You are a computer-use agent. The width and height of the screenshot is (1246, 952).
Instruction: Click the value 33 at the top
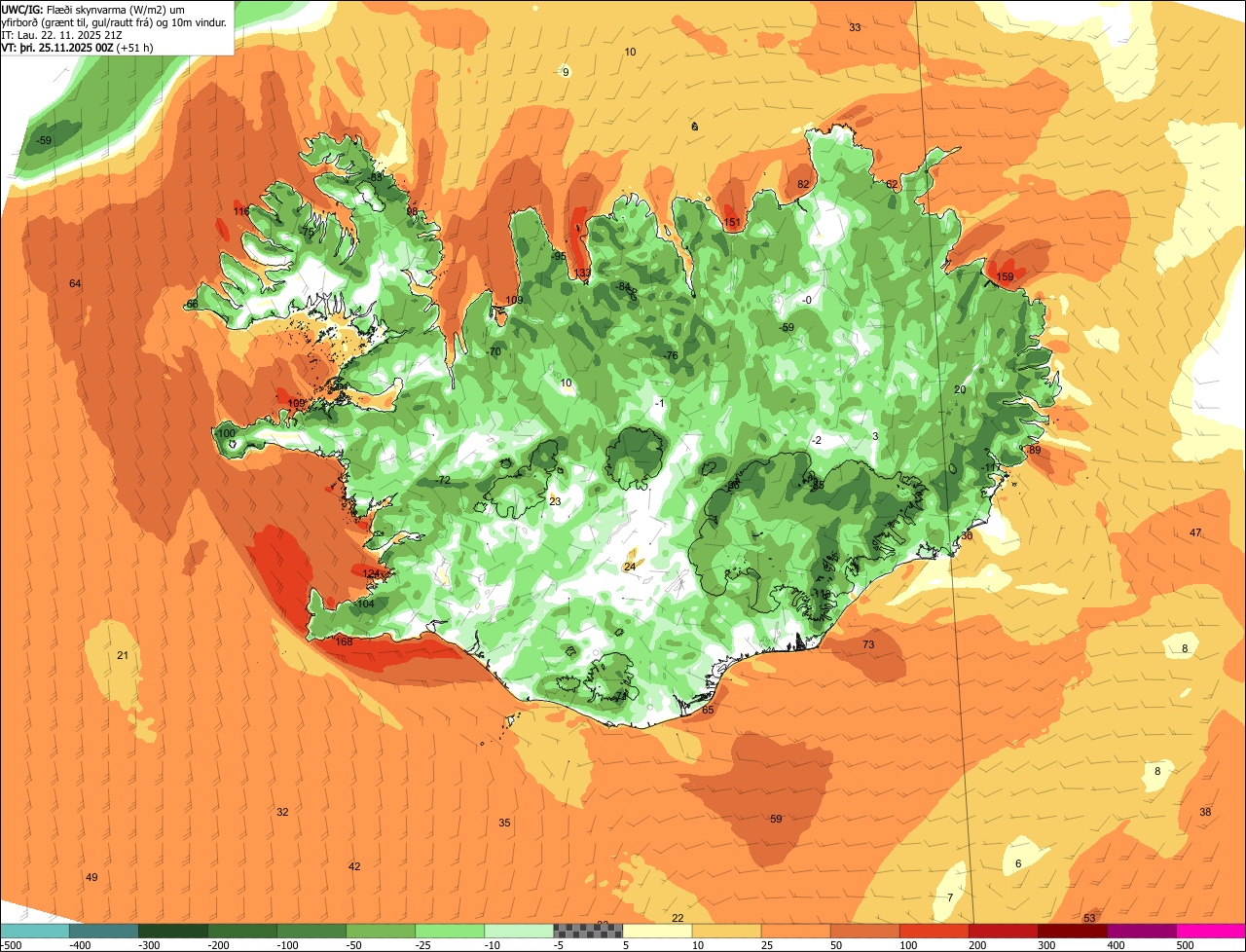click(x=855, y=27)
